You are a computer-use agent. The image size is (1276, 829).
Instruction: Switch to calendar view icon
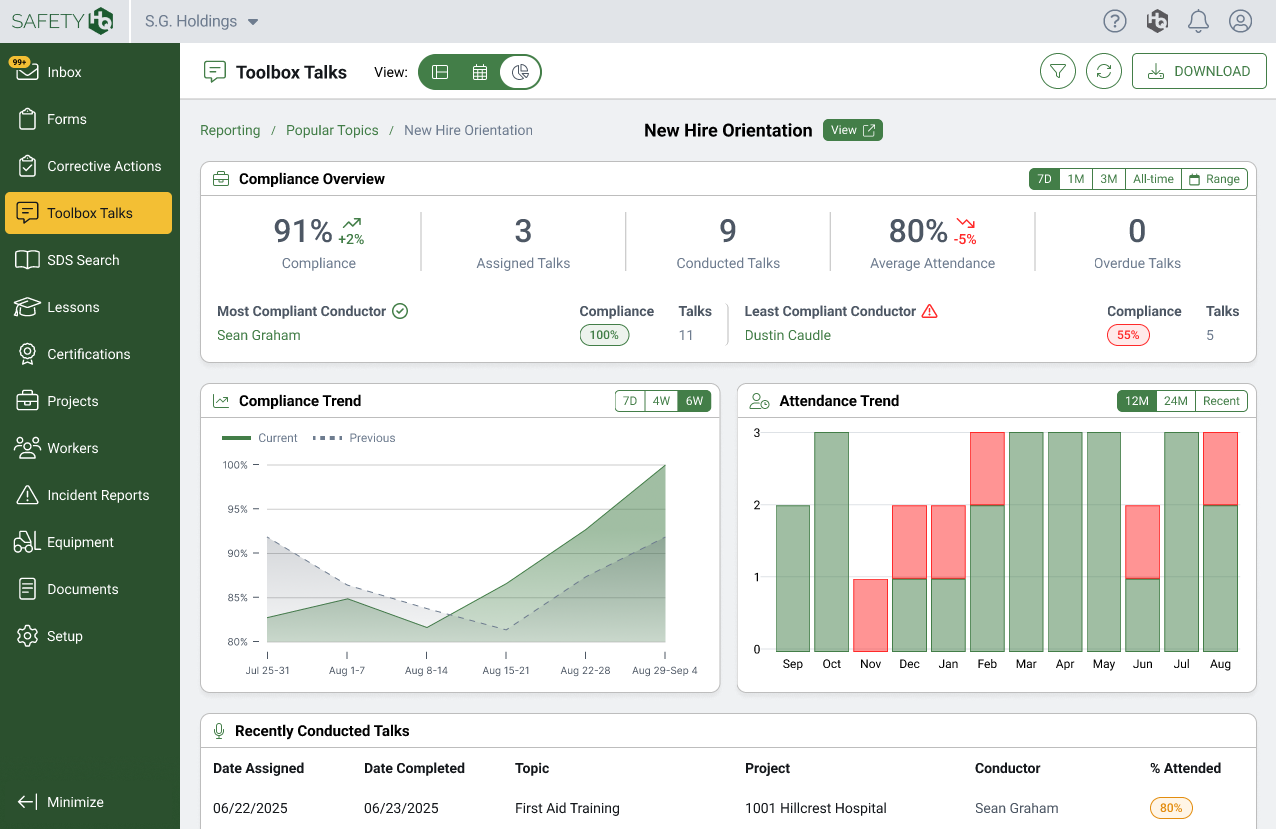pos(480,72)
